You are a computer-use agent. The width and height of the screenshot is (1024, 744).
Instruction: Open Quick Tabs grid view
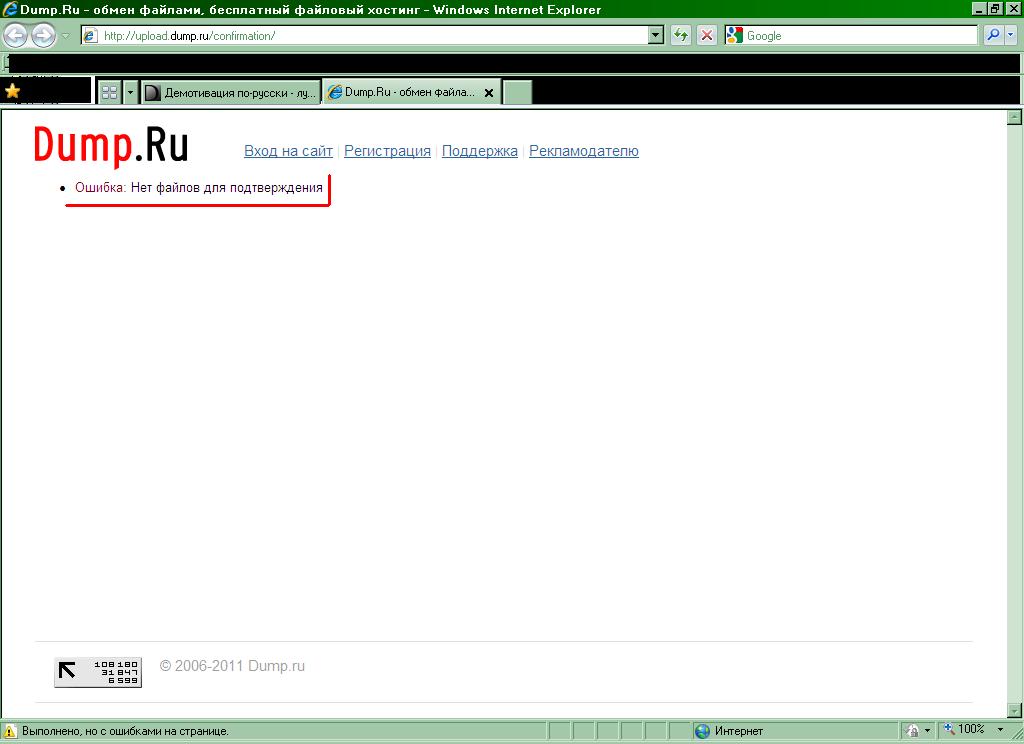coord(110,92)
